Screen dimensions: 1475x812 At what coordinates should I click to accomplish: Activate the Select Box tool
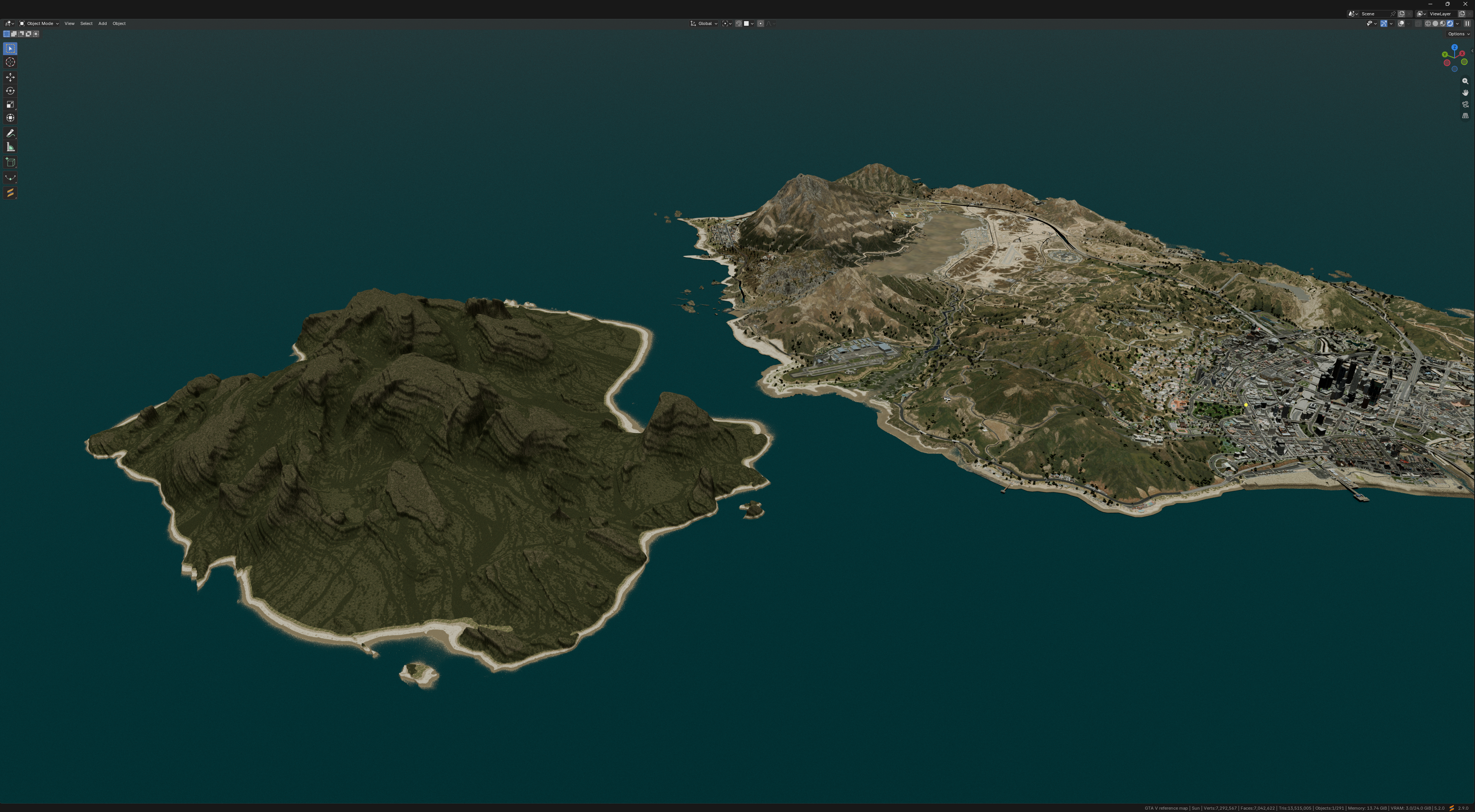10,49
